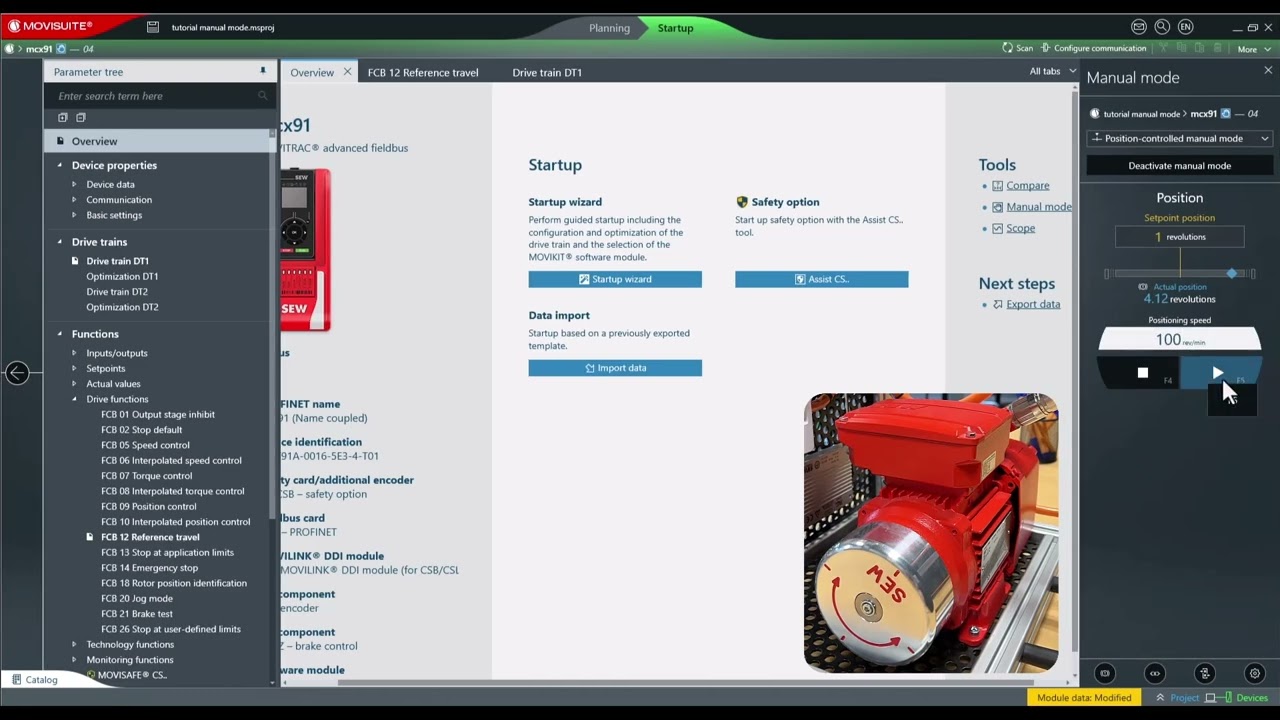Collapse the Drive trains section
This screenshot has width=1280, height=720.
tap(59, 242)
